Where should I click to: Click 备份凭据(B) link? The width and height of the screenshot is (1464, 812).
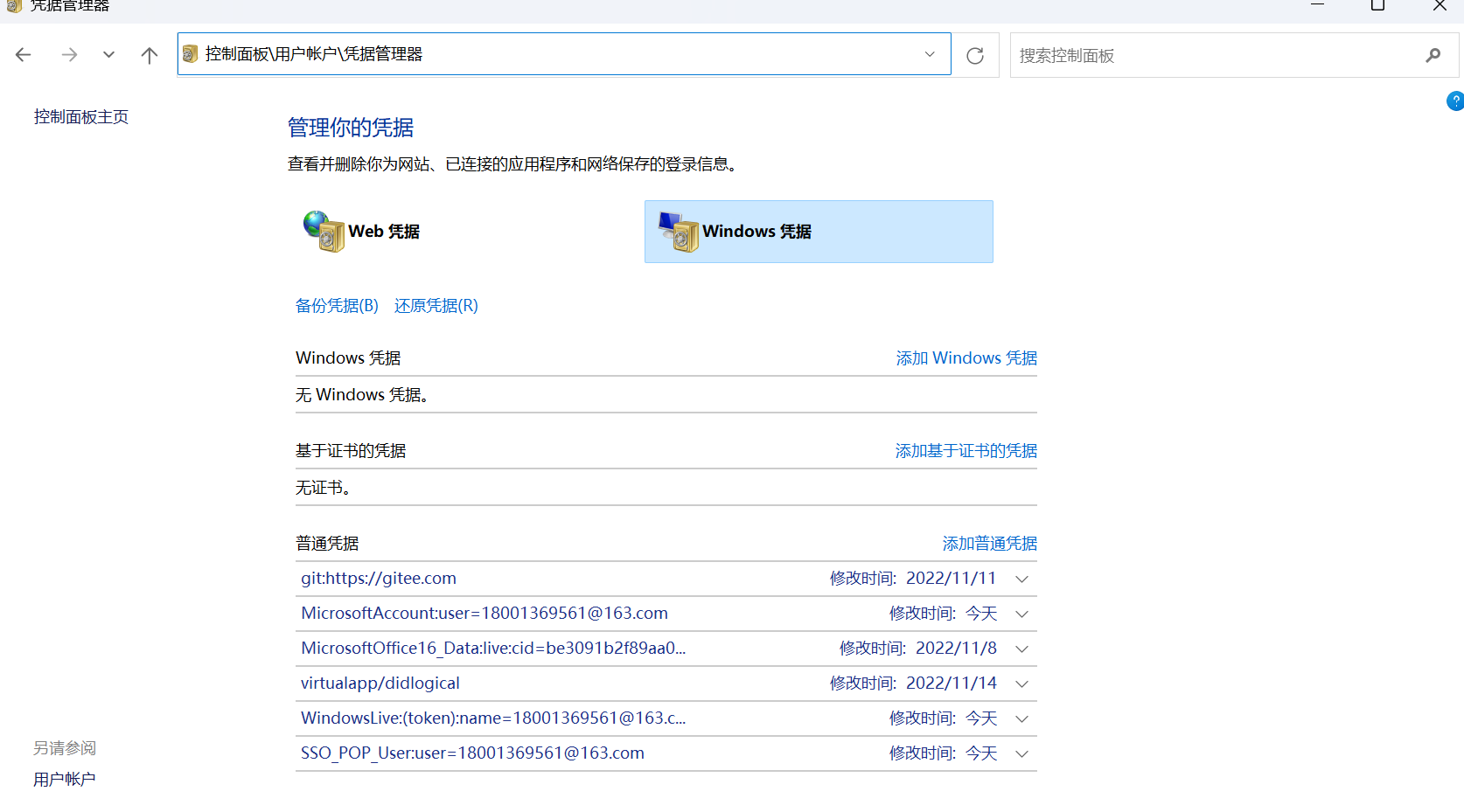(337, 306)
